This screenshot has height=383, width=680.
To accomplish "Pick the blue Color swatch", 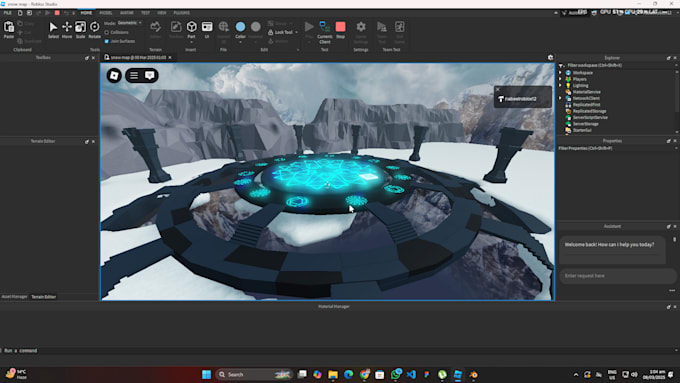I will (x=240, y=27).
